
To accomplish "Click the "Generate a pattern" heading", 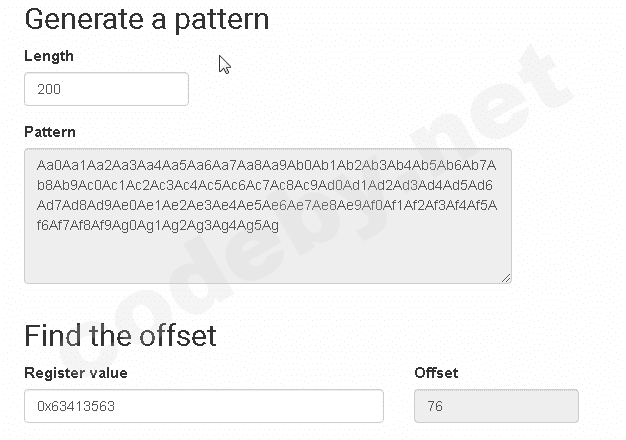I will pos(146,19).
